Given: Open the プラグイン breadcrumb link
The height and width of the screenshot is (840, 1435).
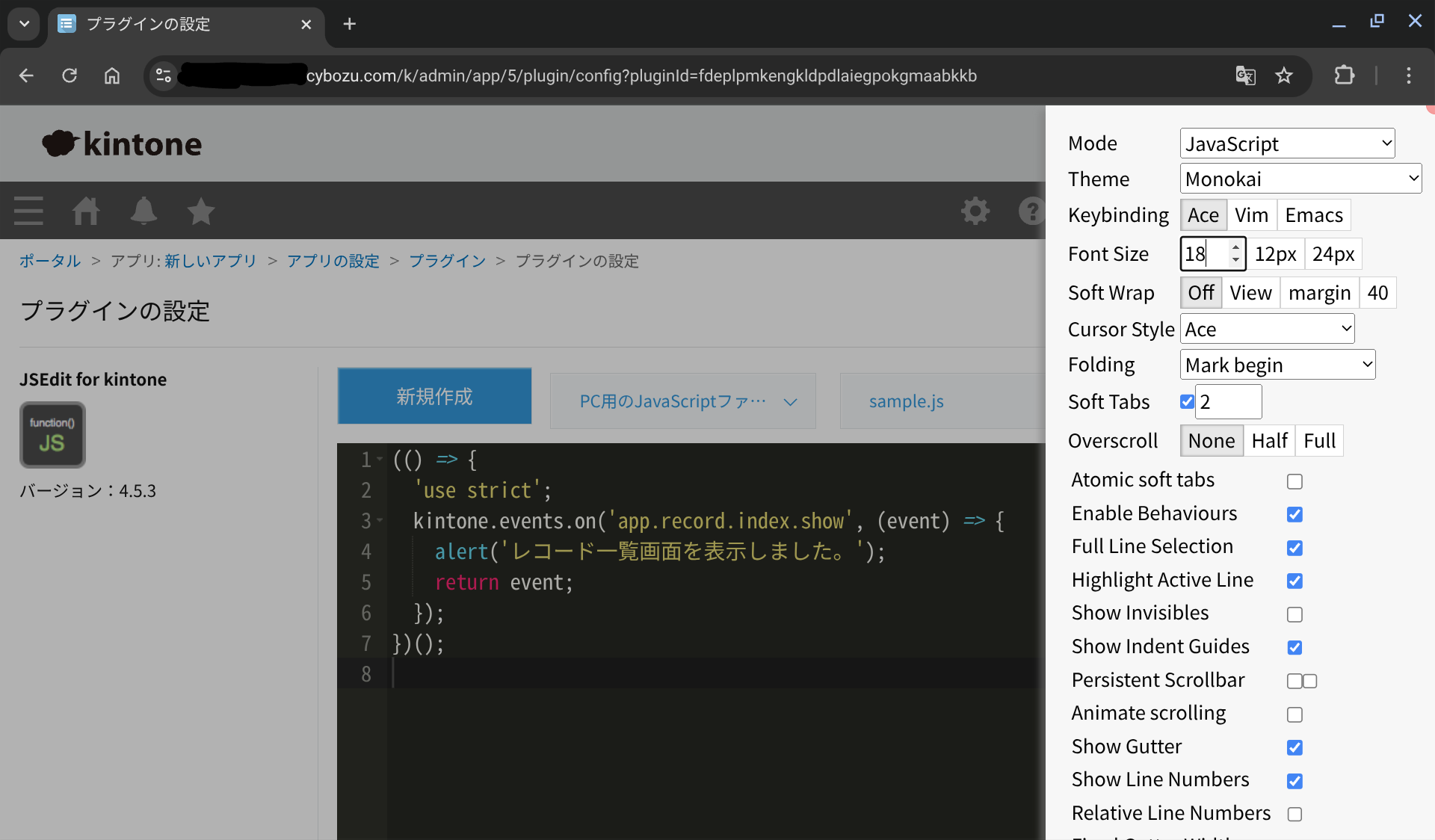Looking at the screenshot, I should click(x=447, y=261).
